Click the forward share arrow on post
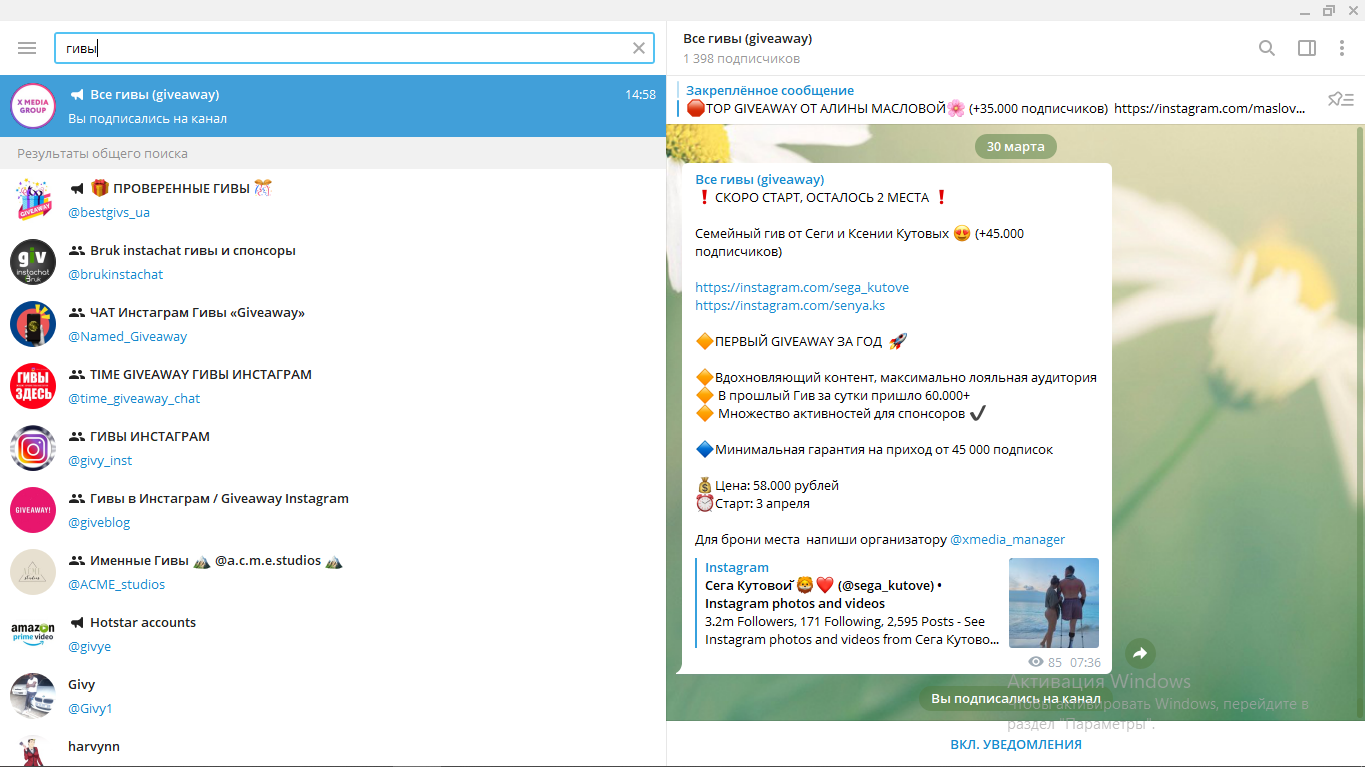Viewport: 1365px width, 767px height. [1140, 654]
